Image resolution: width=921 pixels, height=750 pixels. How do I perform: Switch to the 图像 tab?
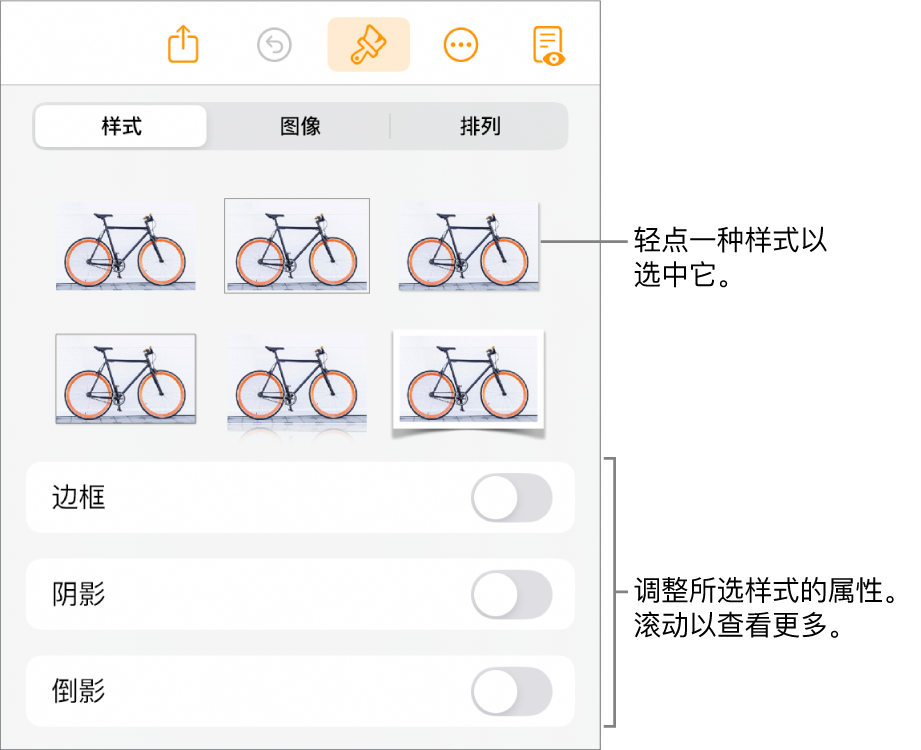(300, 127)
